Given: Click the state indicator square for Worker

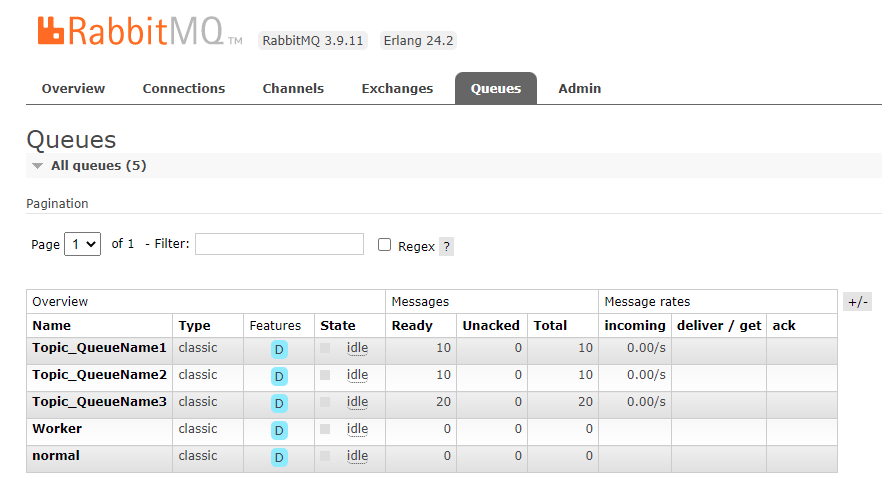Looking at the screenshot, I should pos(325,429).
